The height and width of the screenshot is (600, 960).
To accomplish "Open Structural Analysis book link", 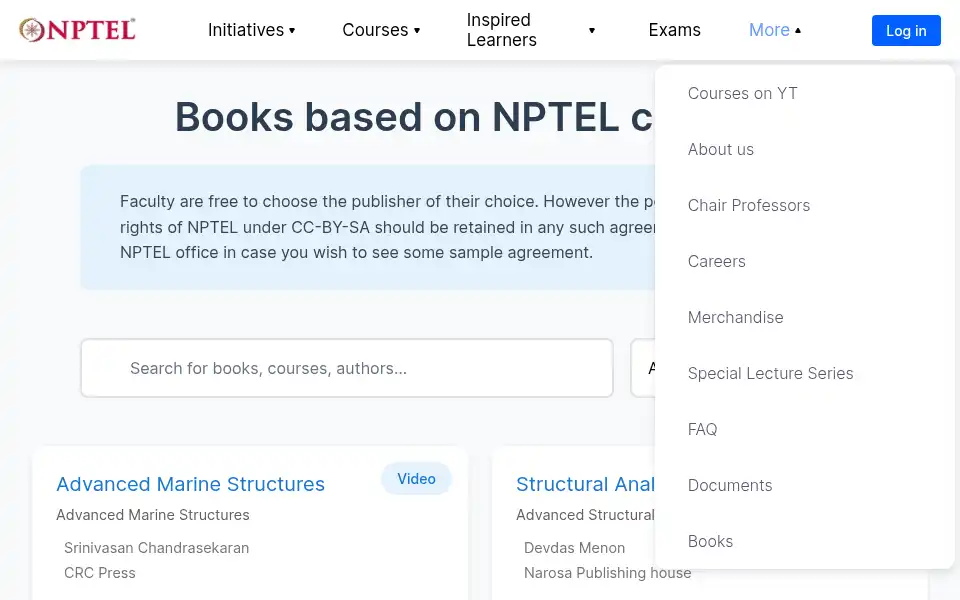I will (585, 484).
